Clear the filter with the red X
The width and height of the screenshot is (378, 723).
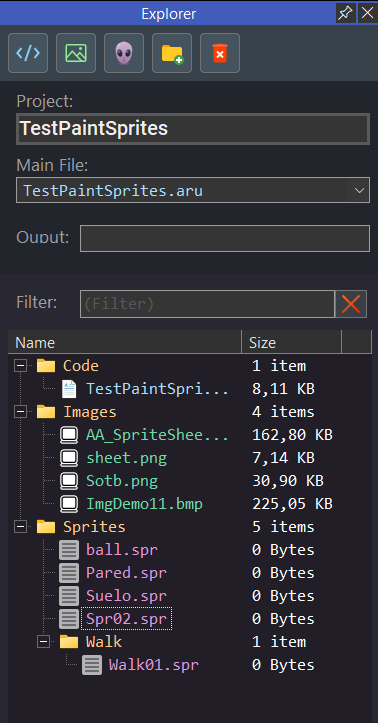point(351,304)
